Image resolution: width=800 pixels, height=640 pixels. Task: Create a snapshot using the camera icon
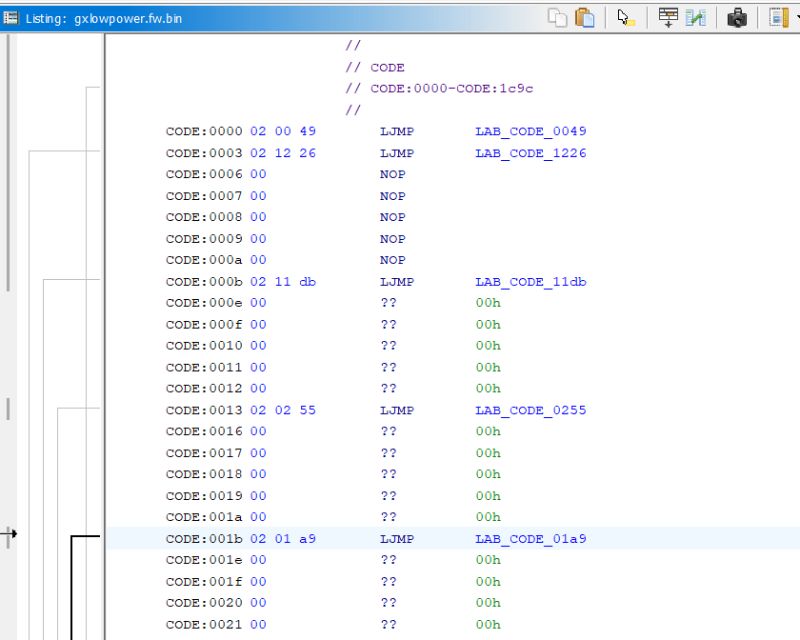737,17
